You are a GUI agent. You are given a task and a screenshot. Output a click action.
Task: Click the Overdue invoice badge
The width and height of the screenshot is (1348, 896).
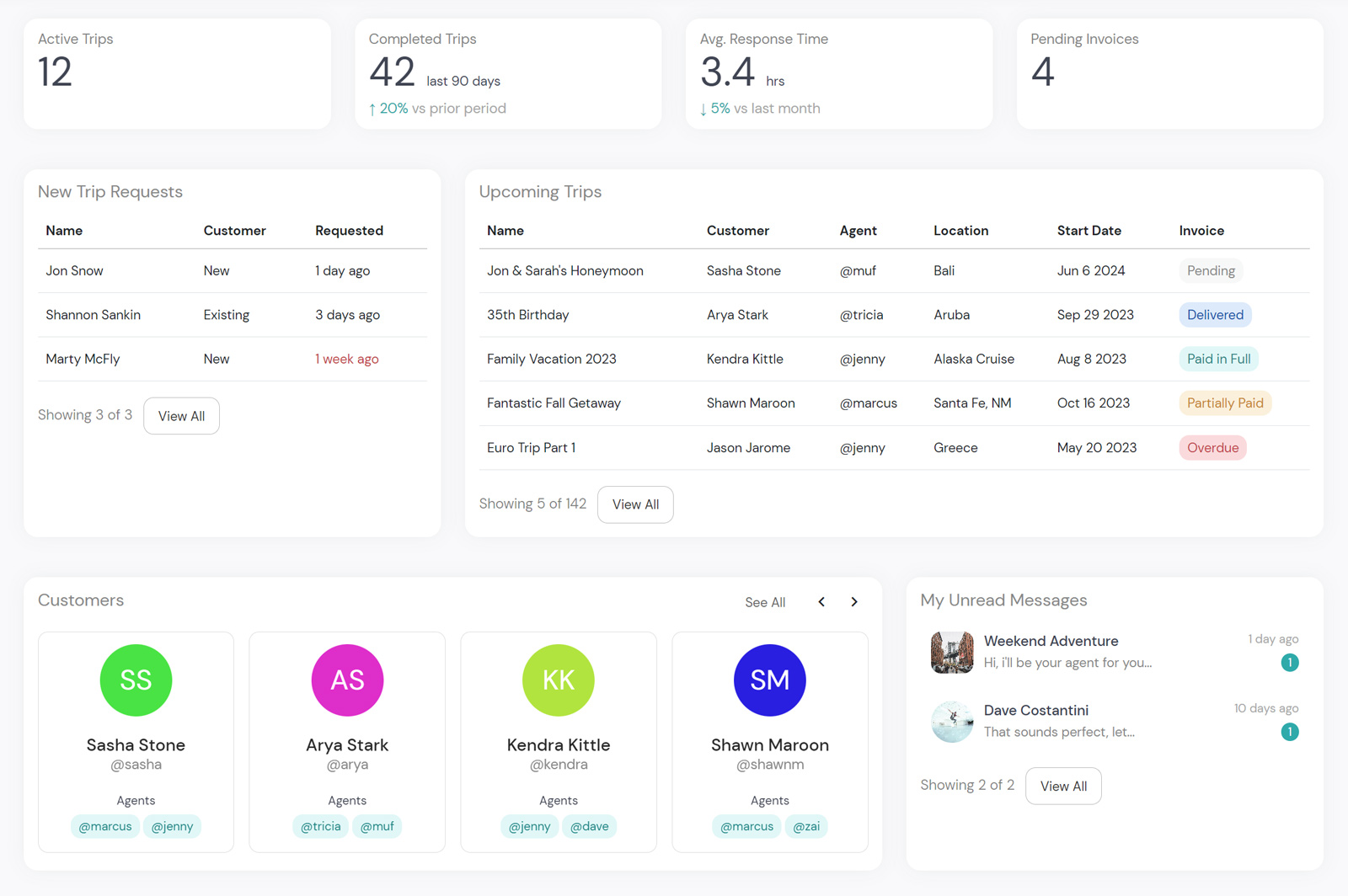coord(1212,448)
